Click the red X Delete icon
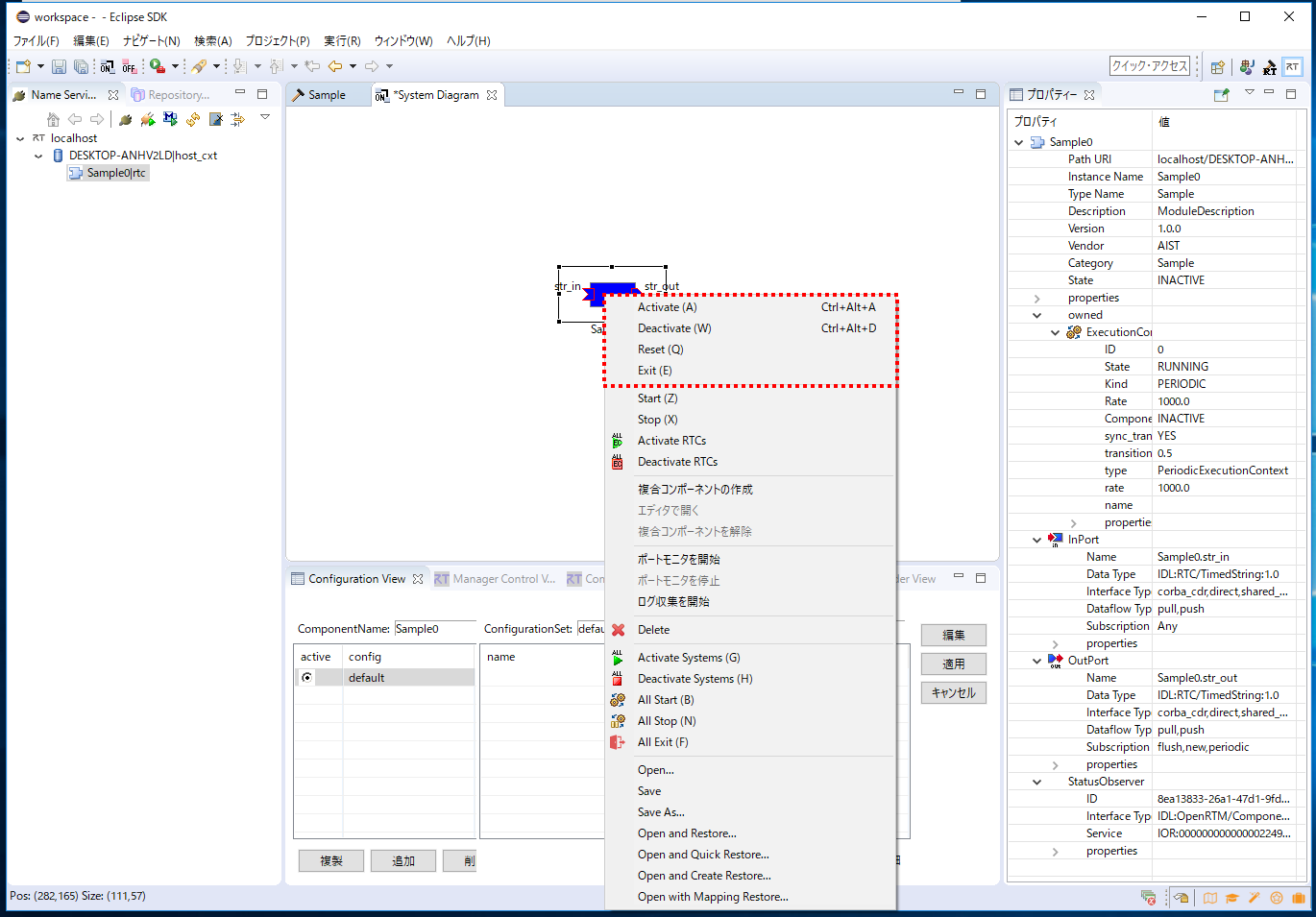 tap(618, 630)
